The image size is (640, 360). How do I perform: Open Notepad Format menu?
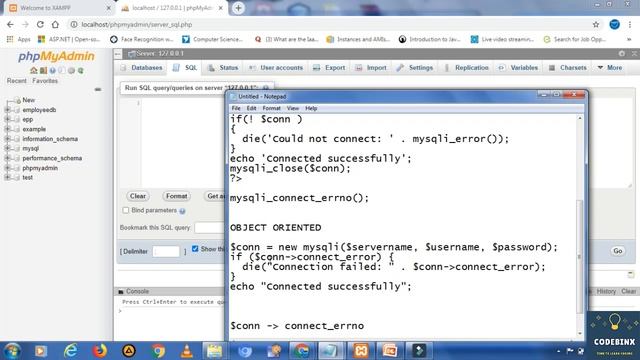tap(271, 109)
